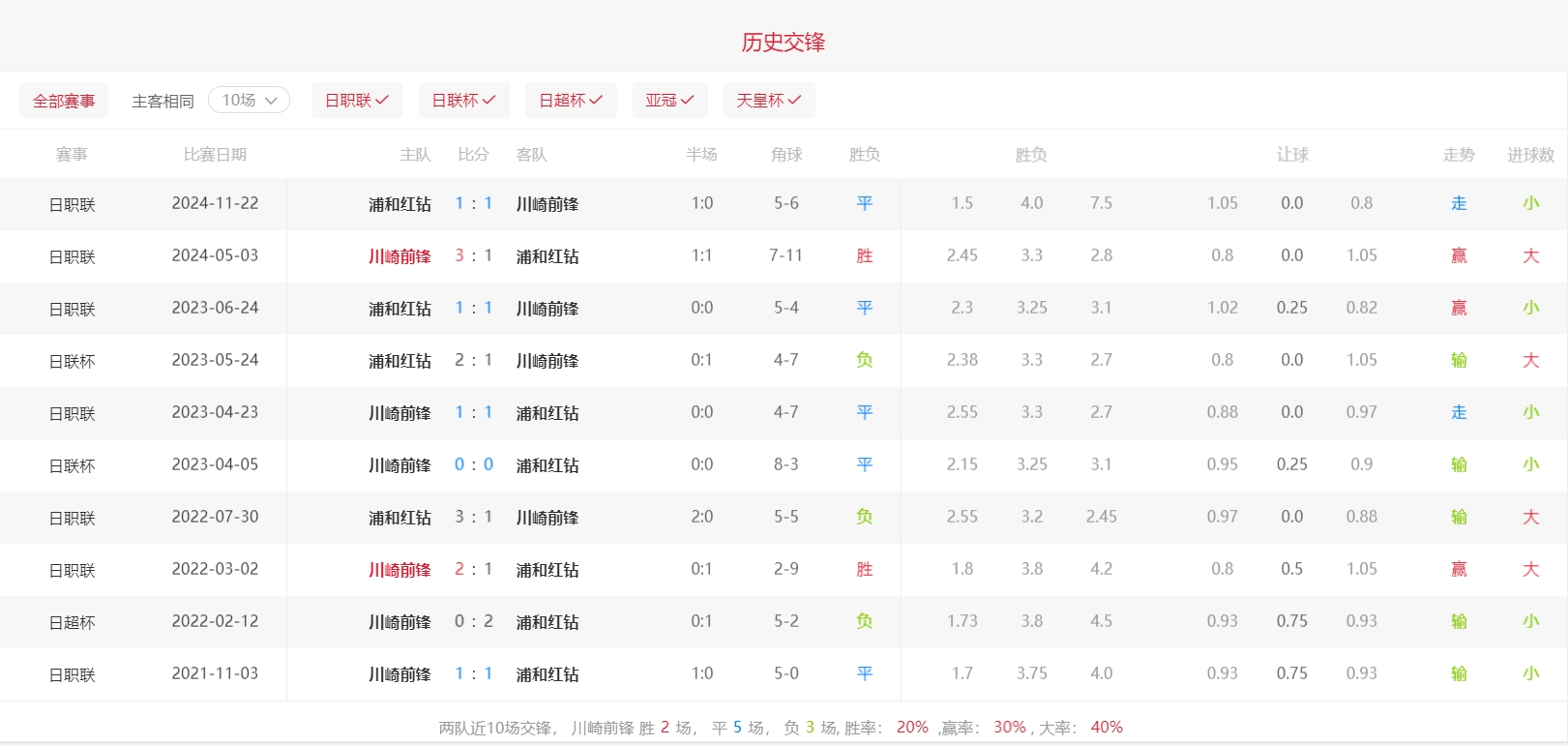Viewport: 1568px width, 746px height.
Task: Uncheck the 天皇杯 competition filter
Action: click(x=769, y=101)
